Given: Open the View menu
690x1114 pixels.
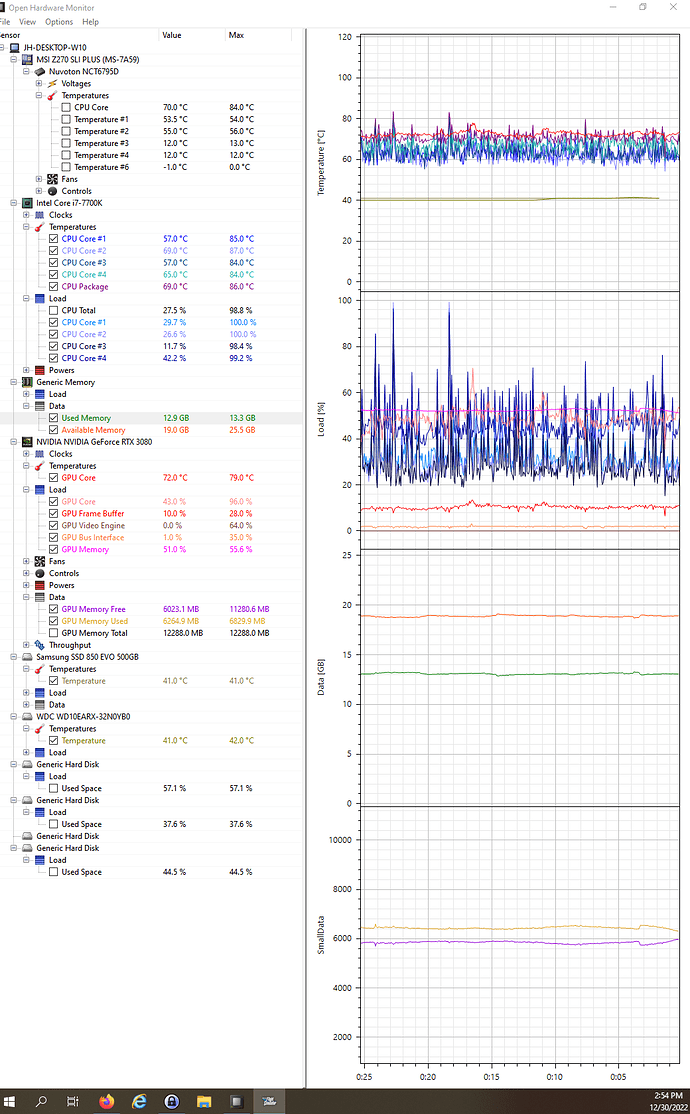Looking at the screenshot, I should point(27,22).
